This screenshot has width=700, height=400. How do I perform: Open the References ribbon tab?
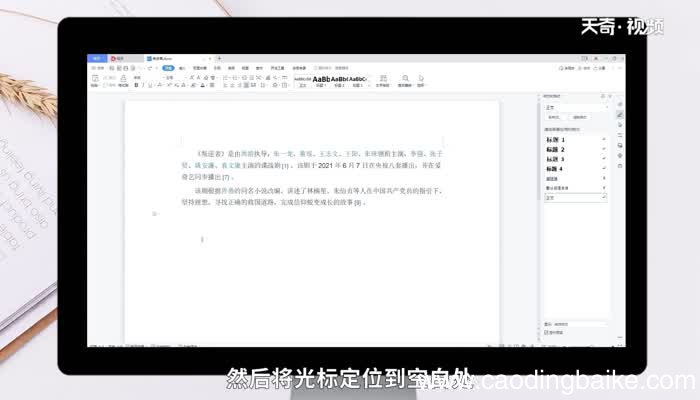coord(217,68)
